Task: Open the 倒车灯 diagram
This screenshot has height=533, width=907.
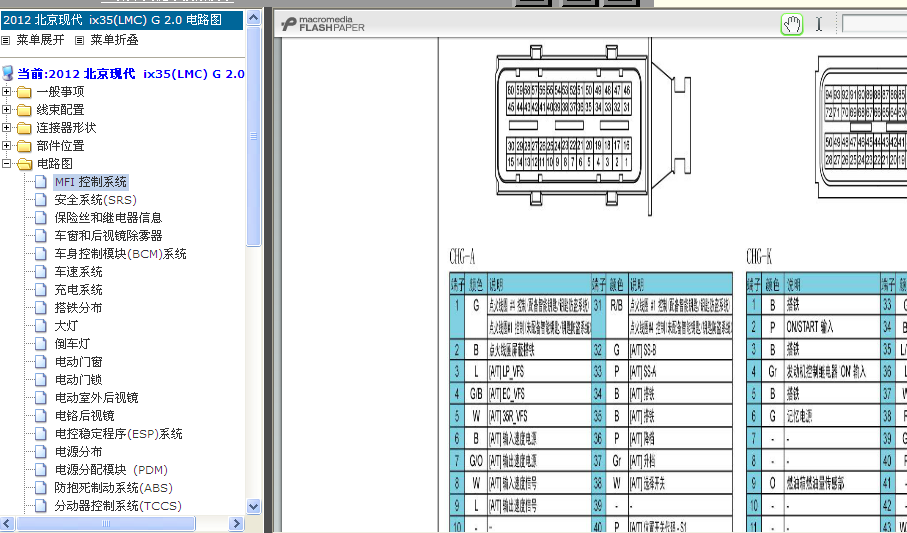Action: point(72,344)
